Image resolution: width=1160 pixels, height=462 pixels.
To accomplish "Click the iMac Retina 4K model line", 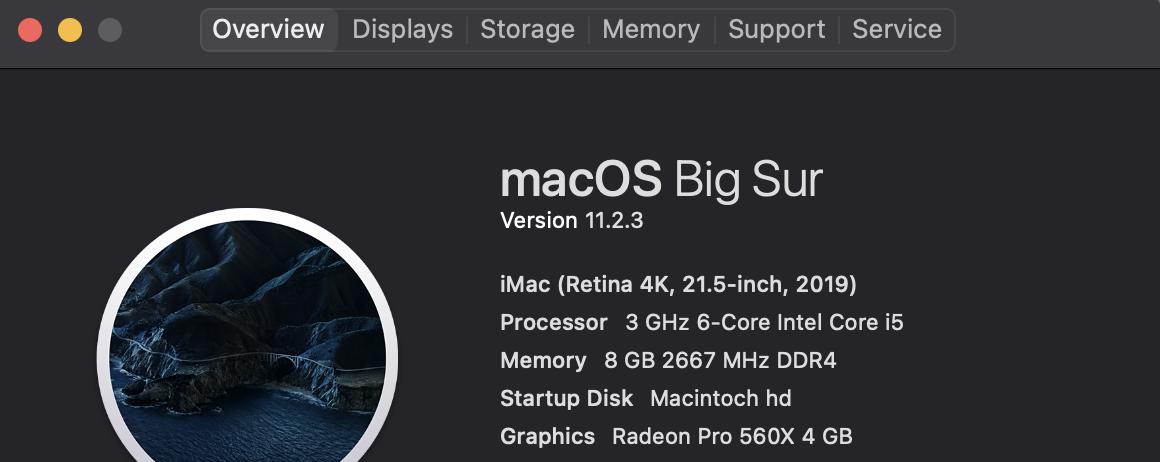I will 678,285.
